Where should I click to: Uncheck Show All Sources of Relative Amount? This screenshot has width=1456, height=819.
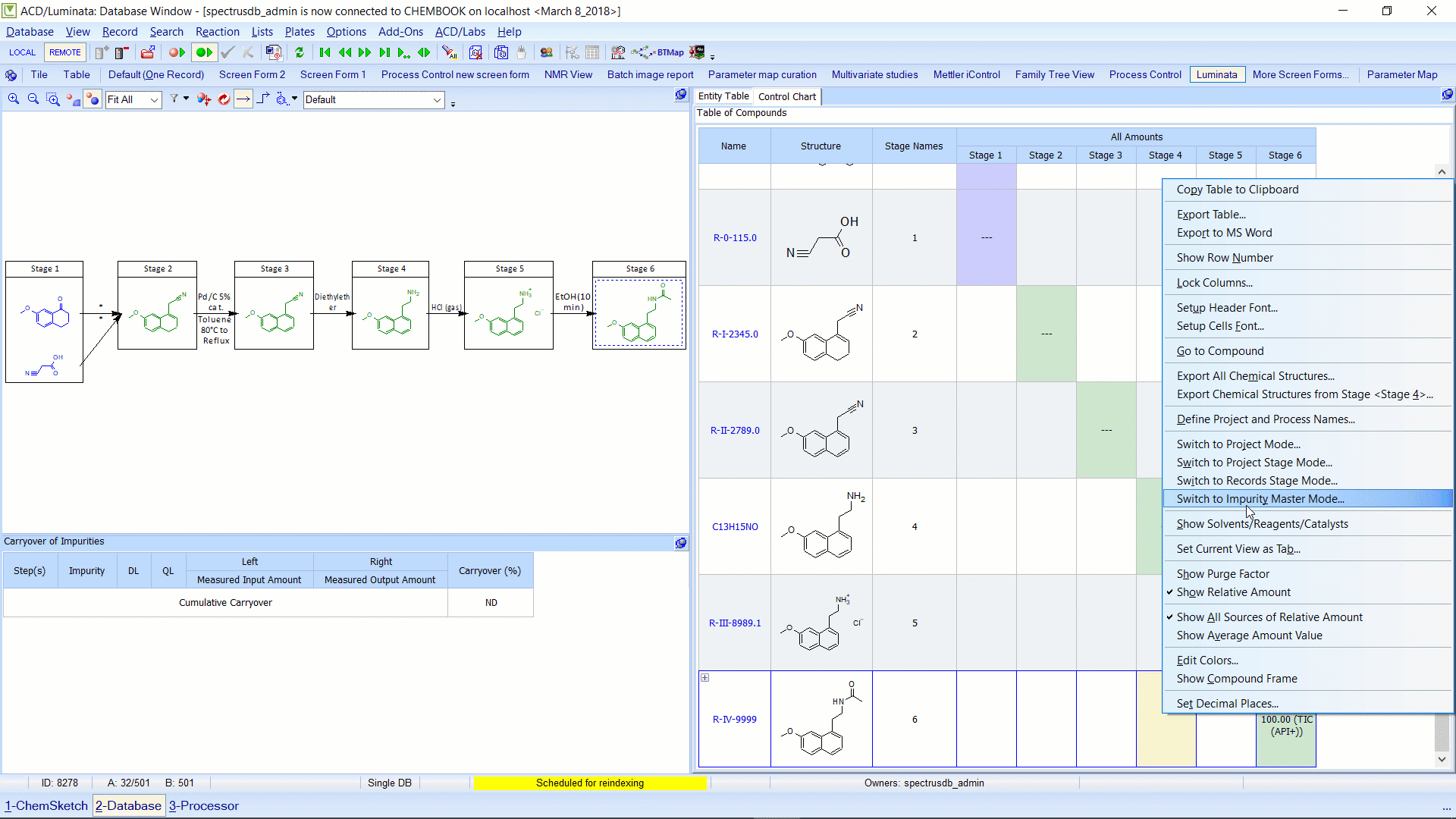coord(1269,617)
